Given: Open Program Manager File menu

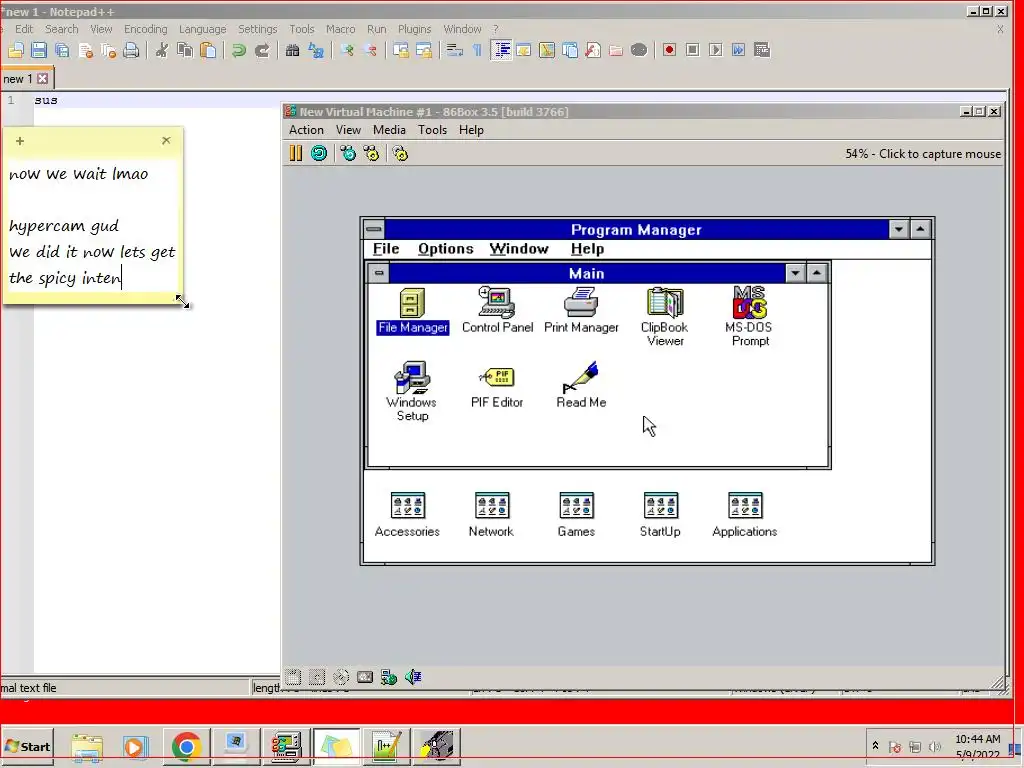Looking at the screenshot, I should [x=386, y=249].
